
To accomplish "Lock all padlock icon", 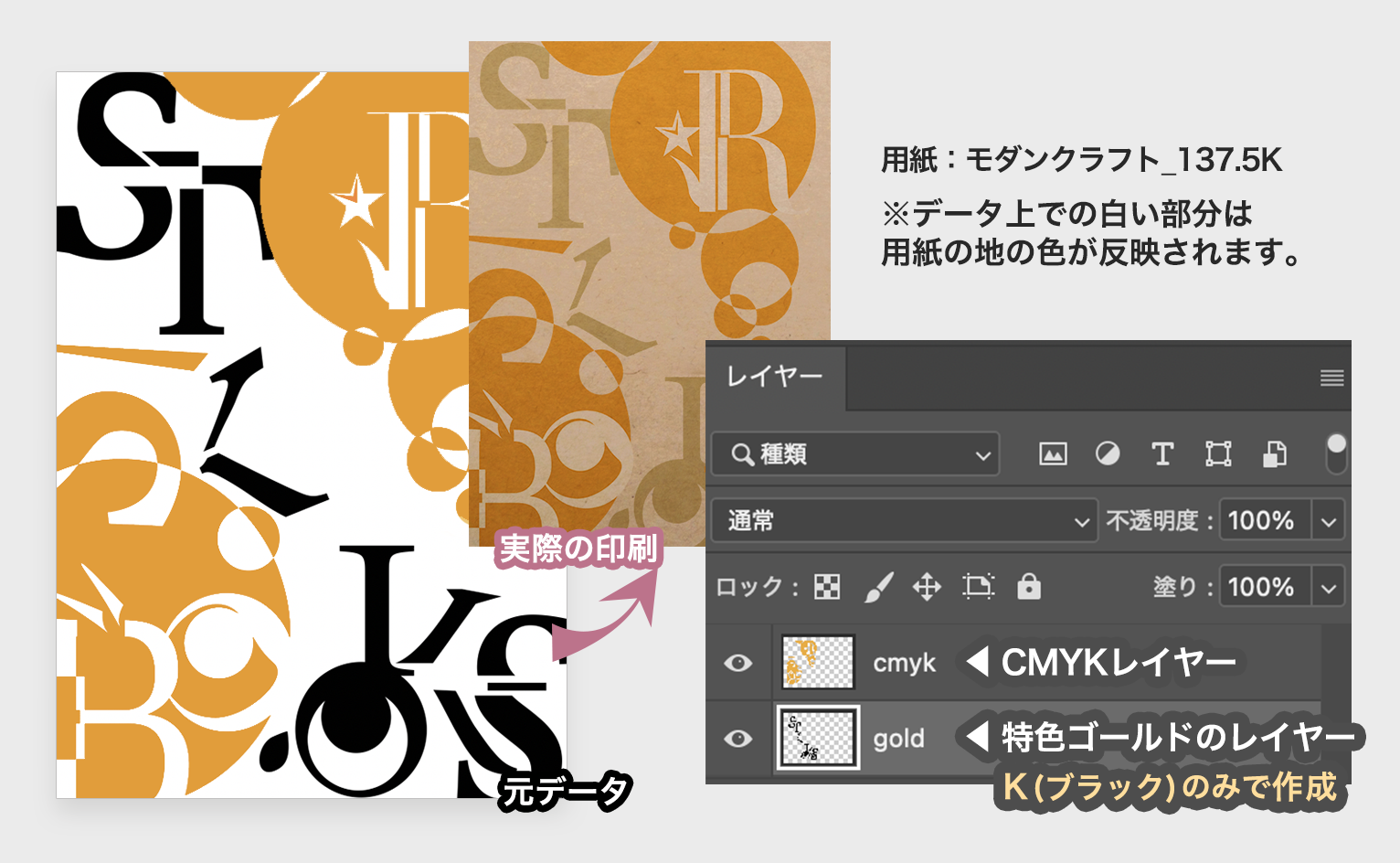I will (x=1029, y=586).
